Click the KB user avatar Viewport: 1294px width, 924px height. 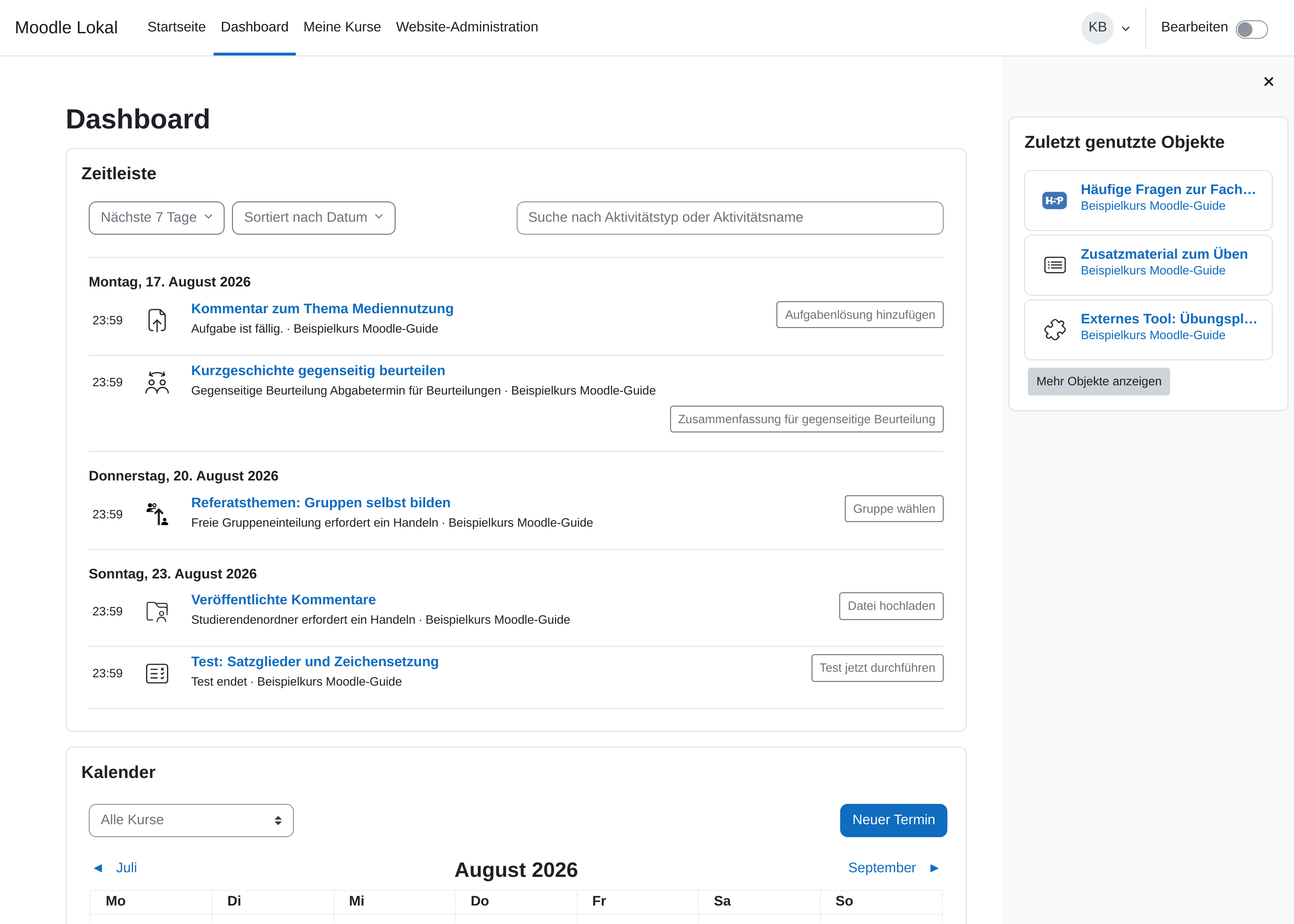coord(1097,27)
